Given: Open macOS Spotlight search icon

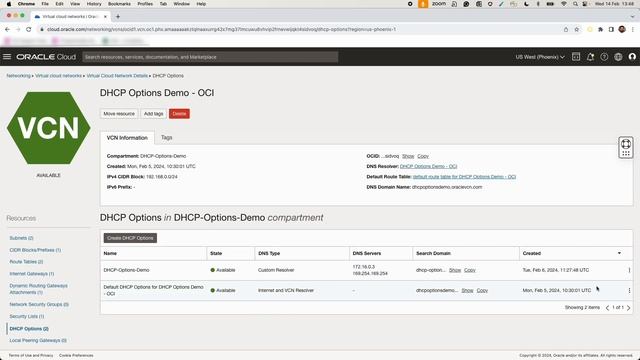Looking at the screenshot, I should coord(575,4).
